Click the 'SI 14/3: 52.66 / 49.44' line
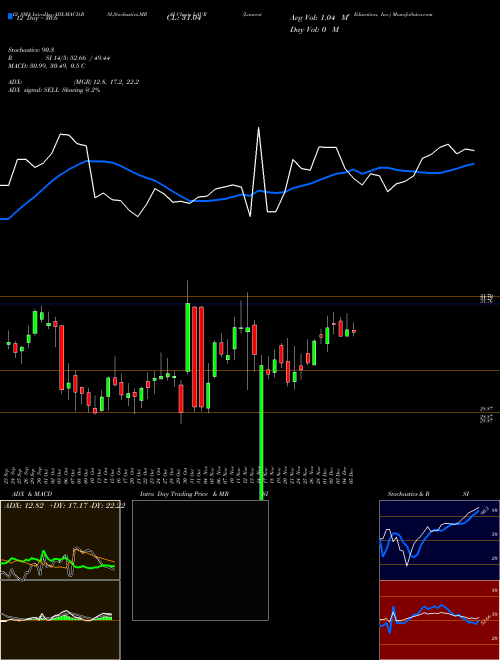The width and height of the screenshot is (500, 660). (x=78, y=58)
